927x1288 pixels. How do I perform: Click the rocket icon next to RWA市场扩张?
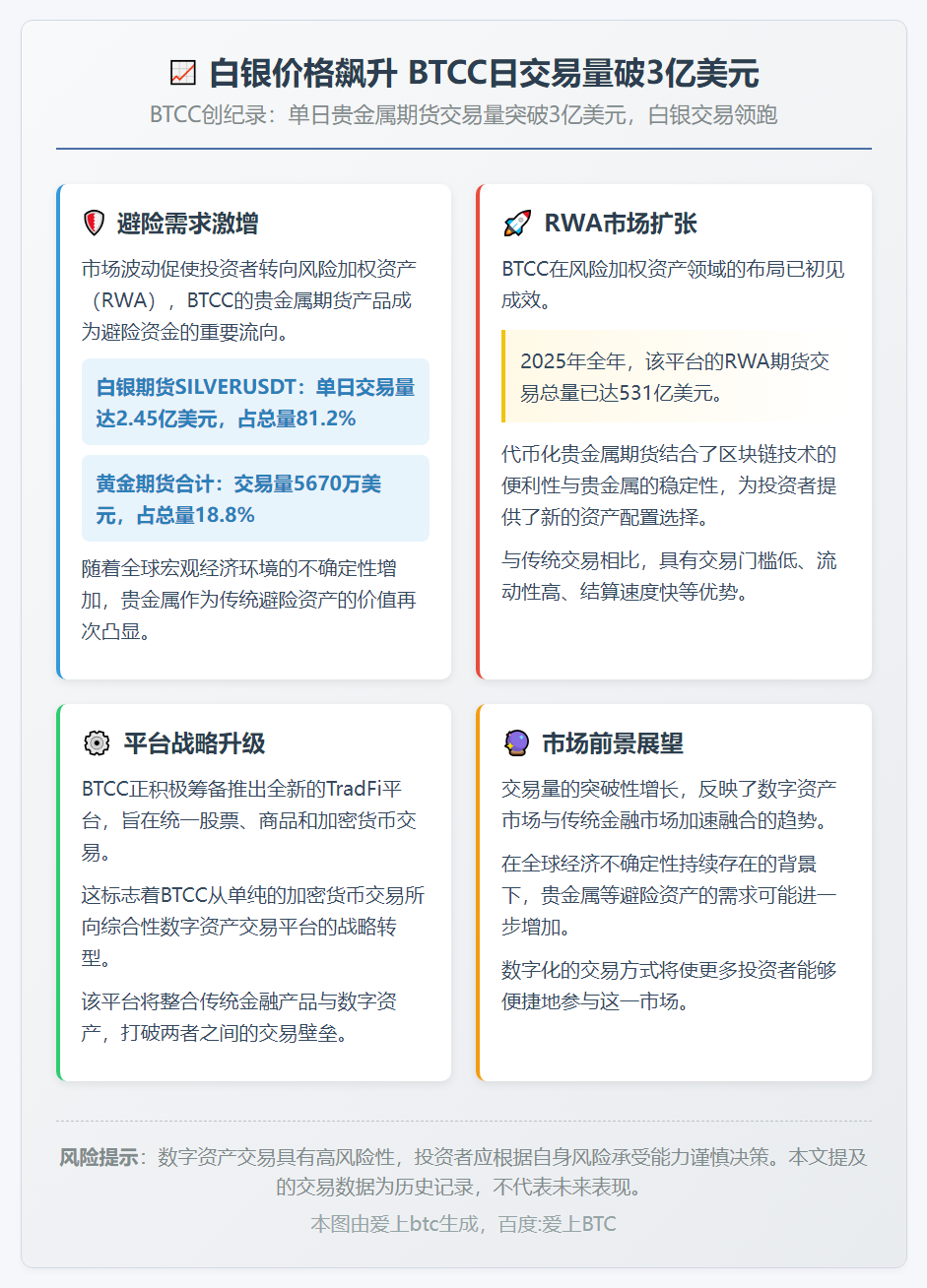(x=516, y=224)
